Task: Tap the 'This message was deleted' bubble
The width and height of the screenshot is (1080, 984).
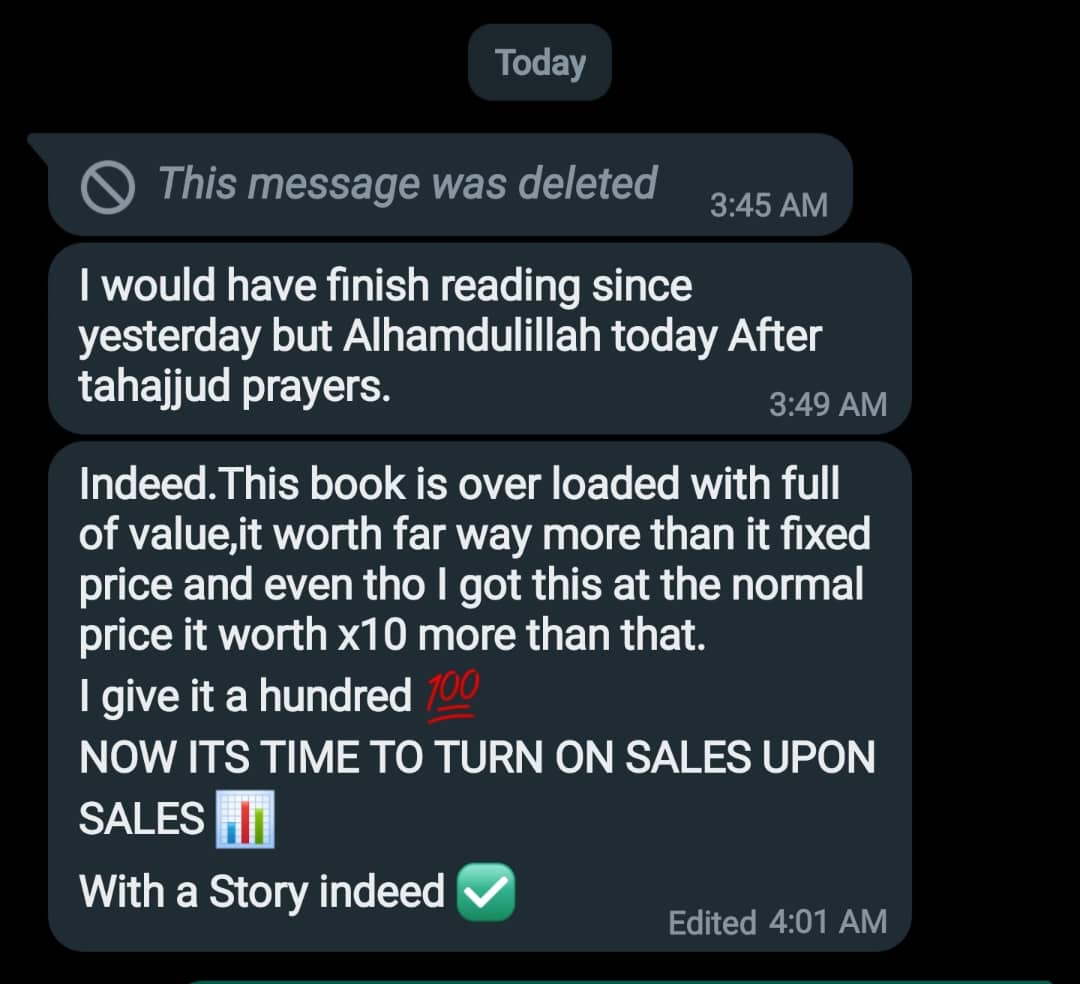Action: click(450, 185)
